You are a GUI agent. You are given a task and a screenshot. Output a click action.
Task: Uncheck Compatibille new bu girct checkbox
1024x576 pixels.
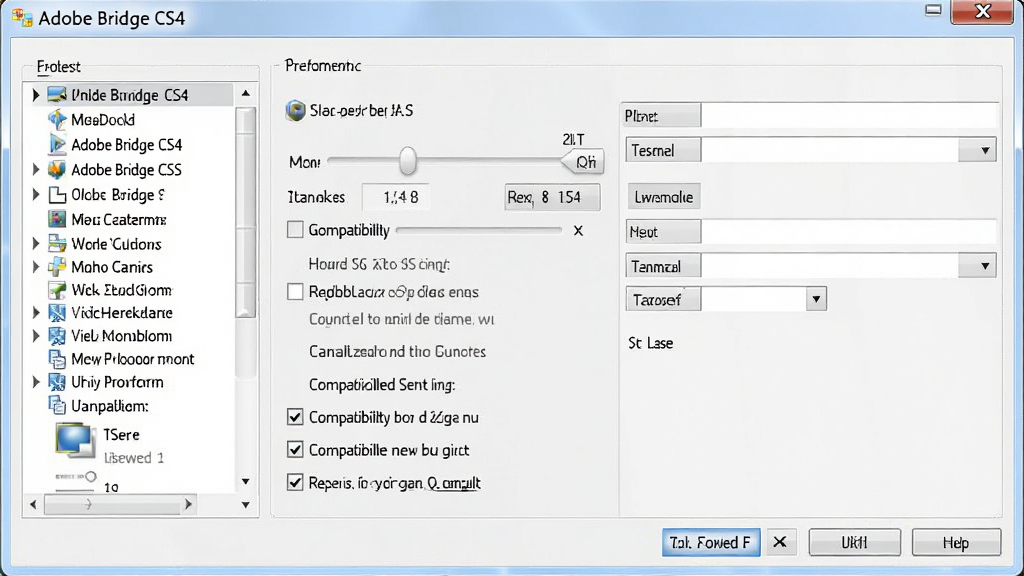click(x=295, y=449)
